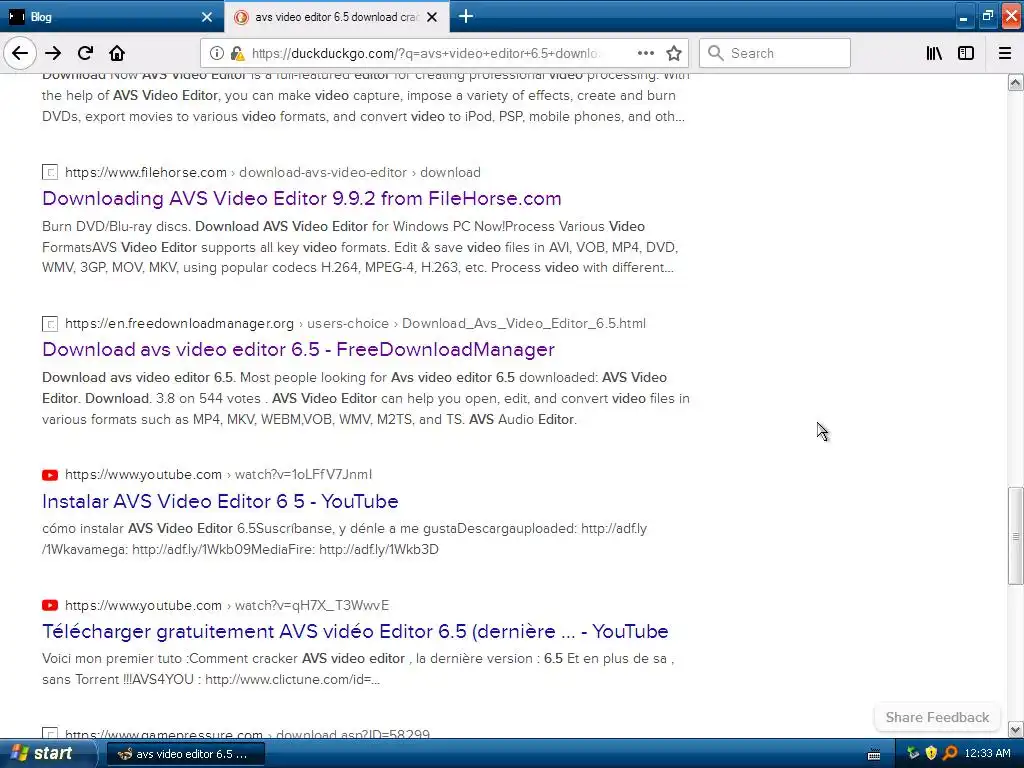The image size is (1024, 768).
Task: Click the DuckDuckGo URL address field
Action: coord(426,53)
